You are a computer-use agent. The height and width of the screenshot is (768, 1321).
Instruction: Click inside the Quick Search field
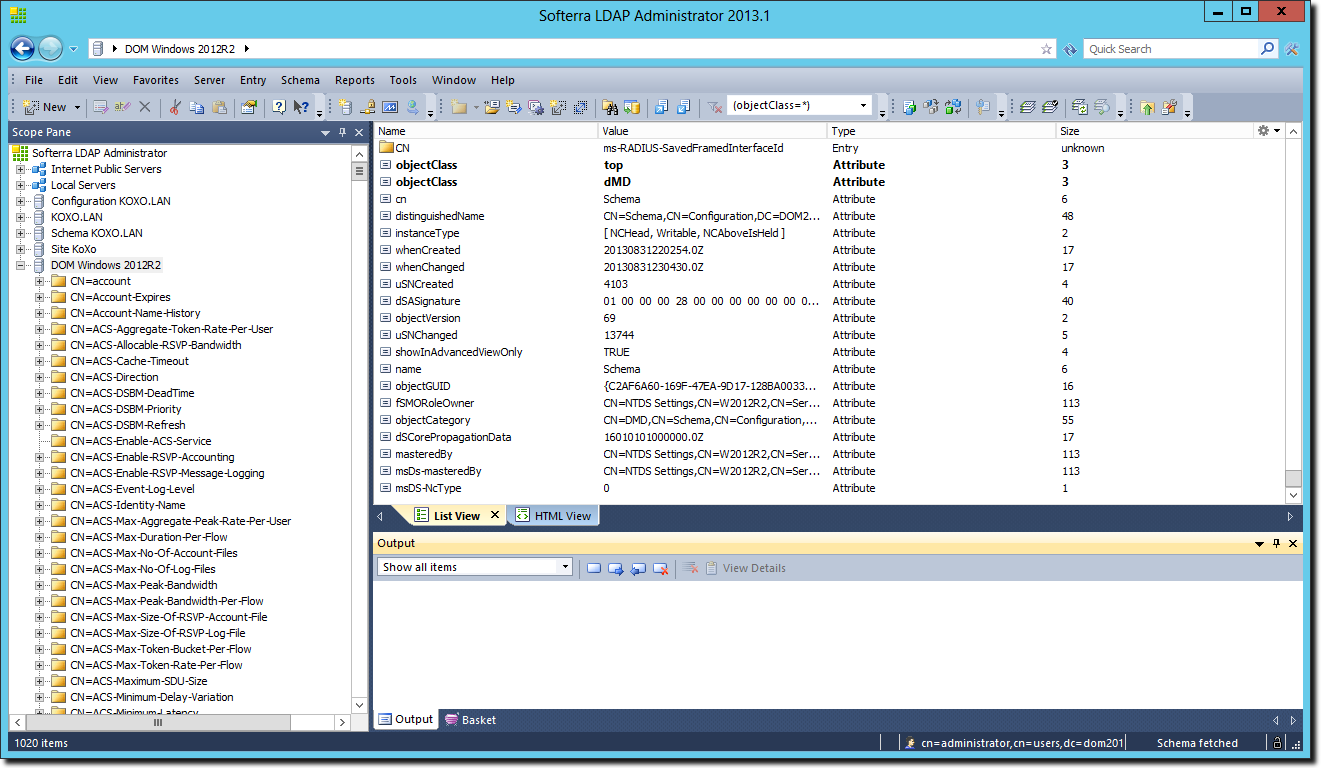pyautogui.click(x=1170, y=49)
